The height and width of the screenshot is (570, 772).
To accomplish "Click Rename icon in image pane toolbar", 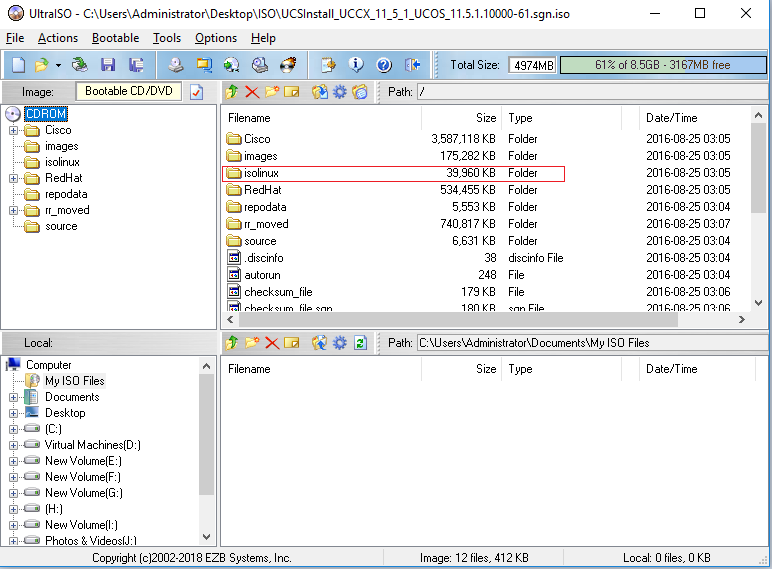I will pos(291,92).
